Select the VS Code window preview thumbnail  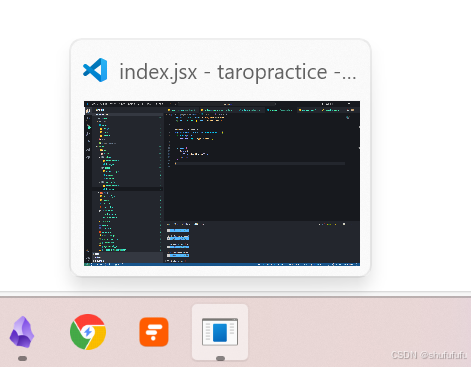pyautogui.click(x=222, y=183)
